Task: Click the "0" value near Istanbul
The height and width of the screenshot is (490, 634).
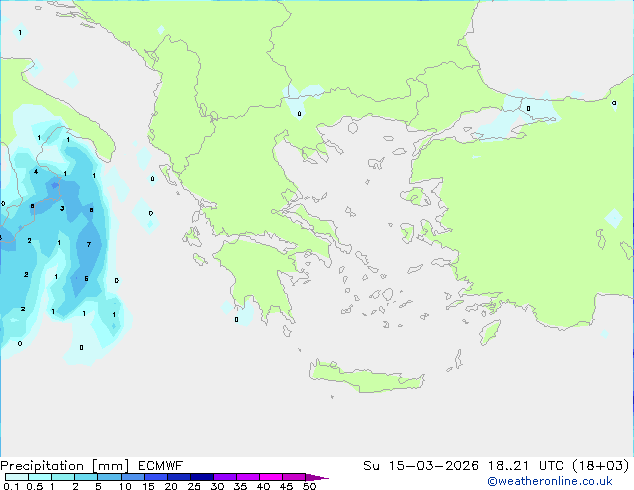Action: [x=528, y=108]
